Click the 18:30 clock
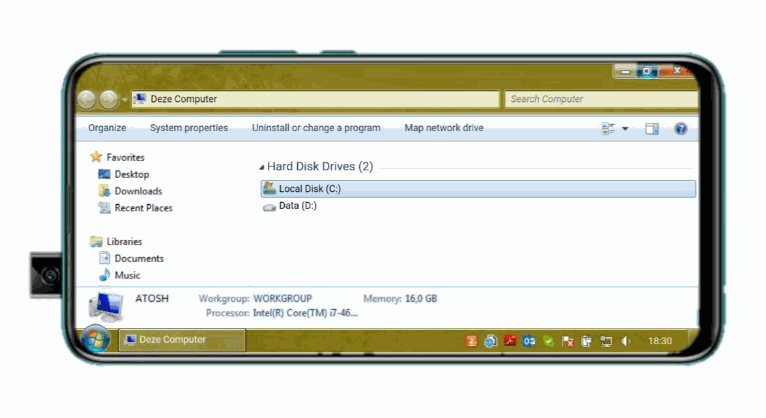This screenshot has width=766, height=418. [660, 341]
